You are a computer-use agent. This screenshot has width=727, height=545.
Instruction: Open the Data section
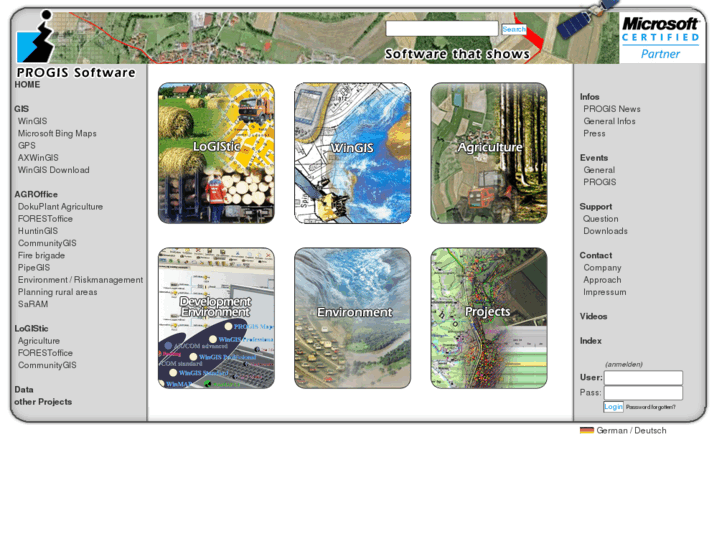pyautogui.click(x=24, y=390)
